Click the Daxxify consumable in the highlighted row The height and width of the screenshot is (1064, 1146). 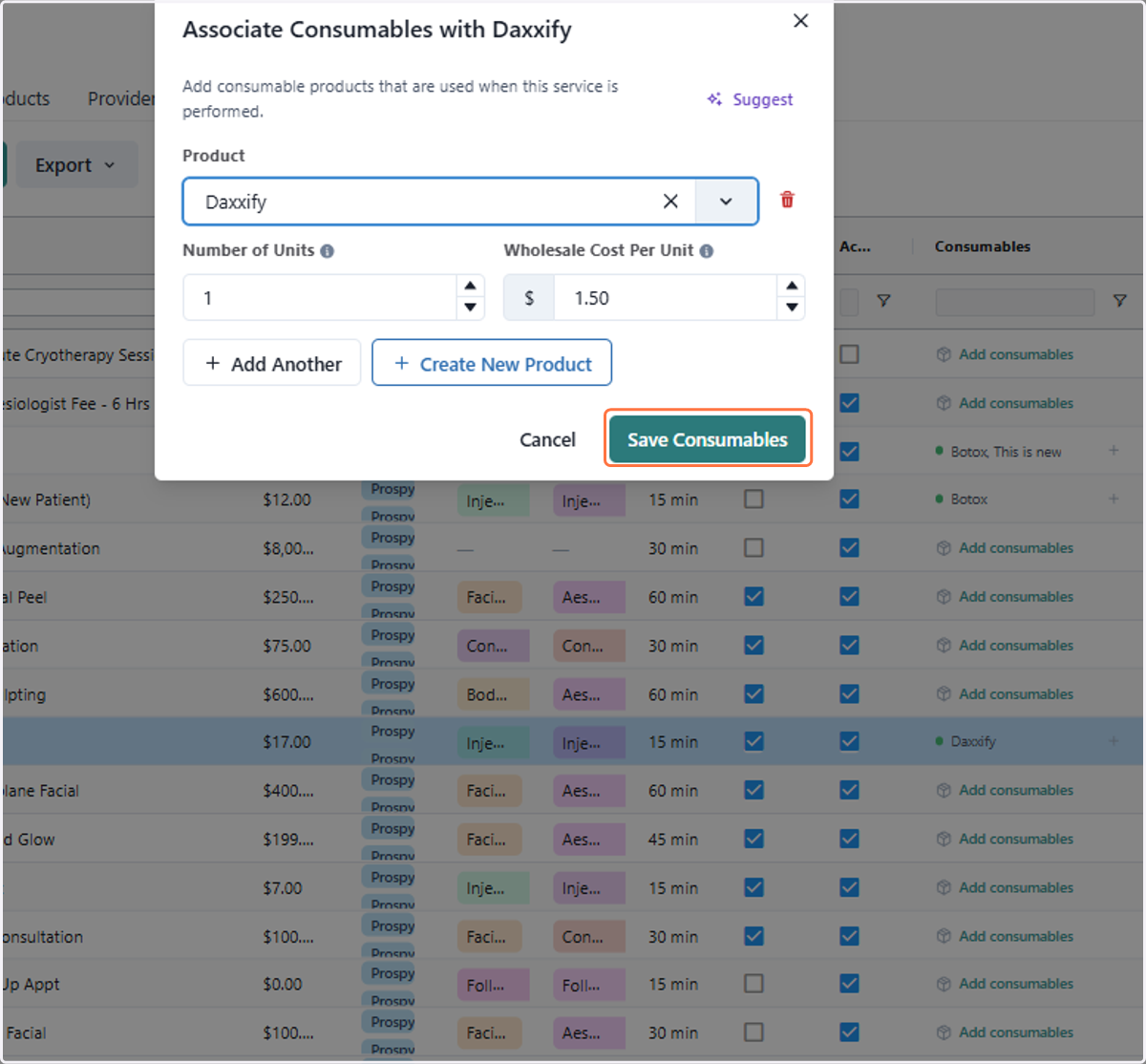click(973, 741)
